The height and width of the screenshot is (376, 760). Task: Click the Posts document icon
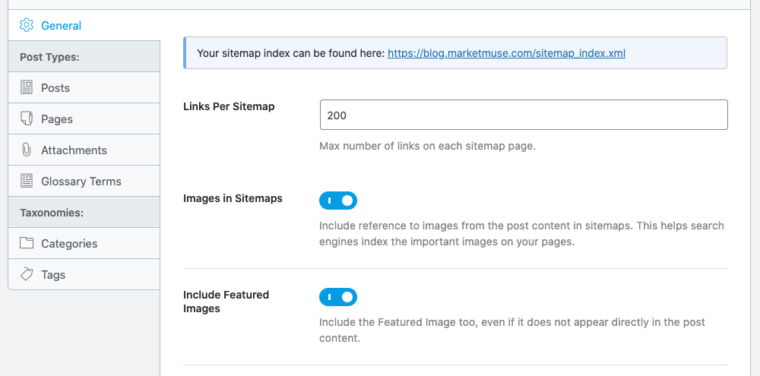(x=26, y=87)
